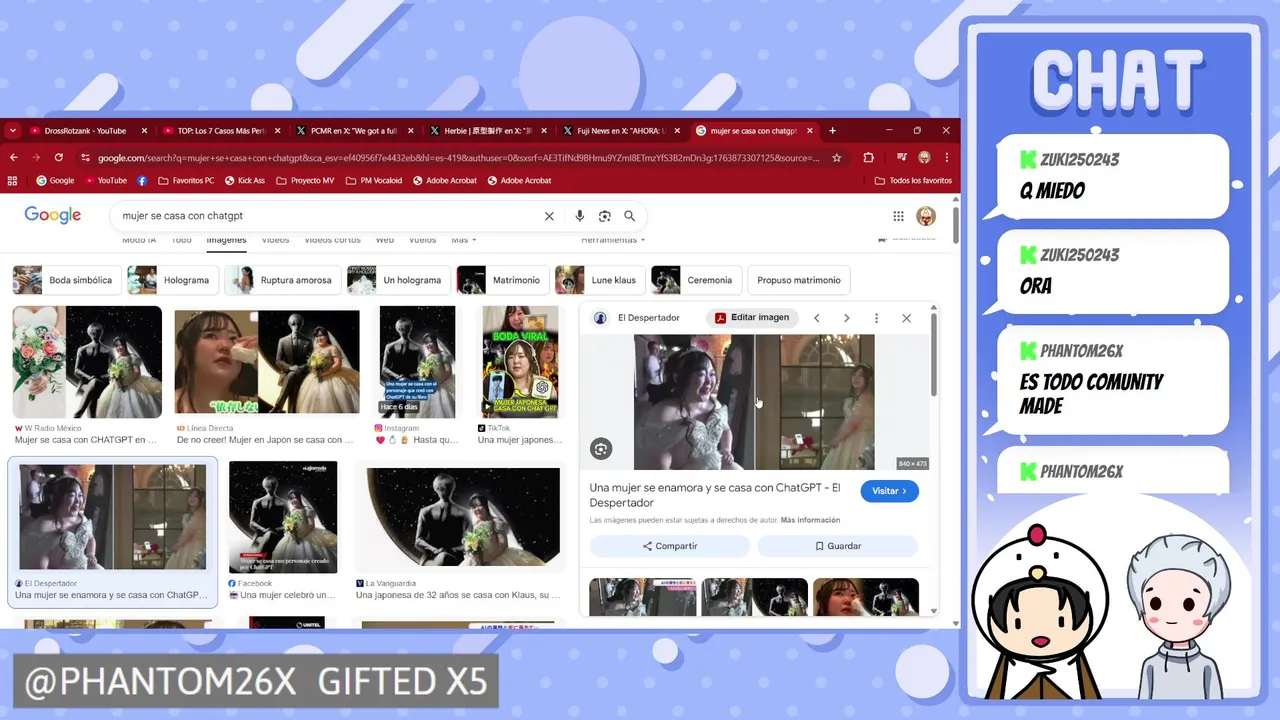Open the Favoritos PC bookmark folder
1280x720 pixels.
point(186,181)
